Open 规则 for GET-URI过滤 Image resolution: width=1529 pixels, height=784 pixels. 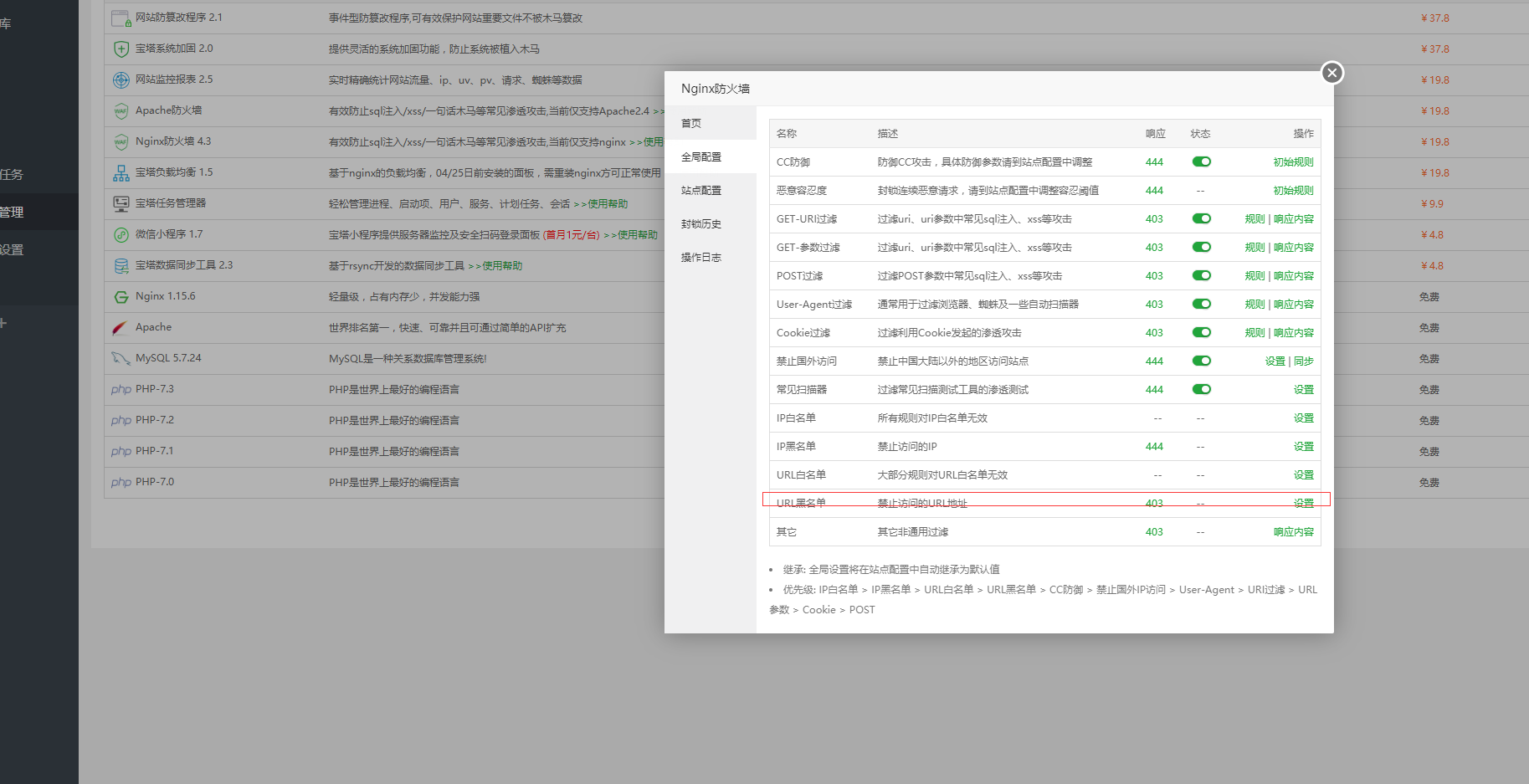click(1254, 219)
